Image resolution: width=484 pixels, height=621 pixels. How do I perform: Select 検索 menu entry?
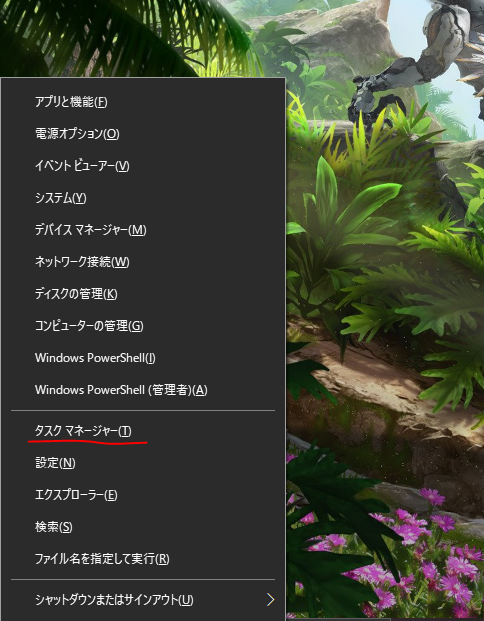tap(143, 527)
